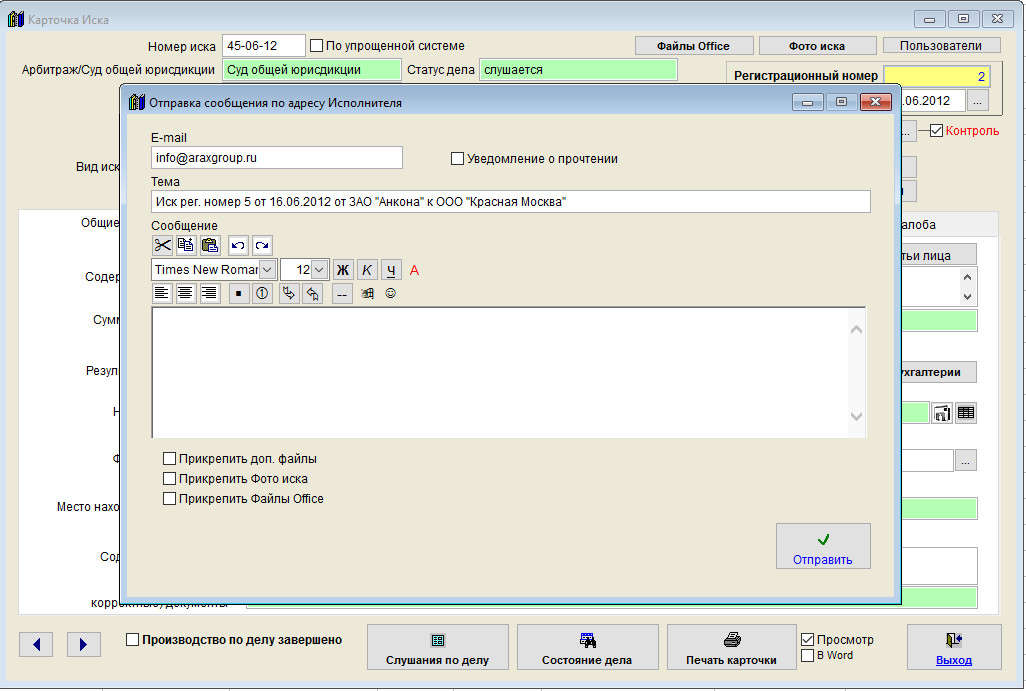Center-align the message text
The image size is (1026, 691).
point(186,294)
